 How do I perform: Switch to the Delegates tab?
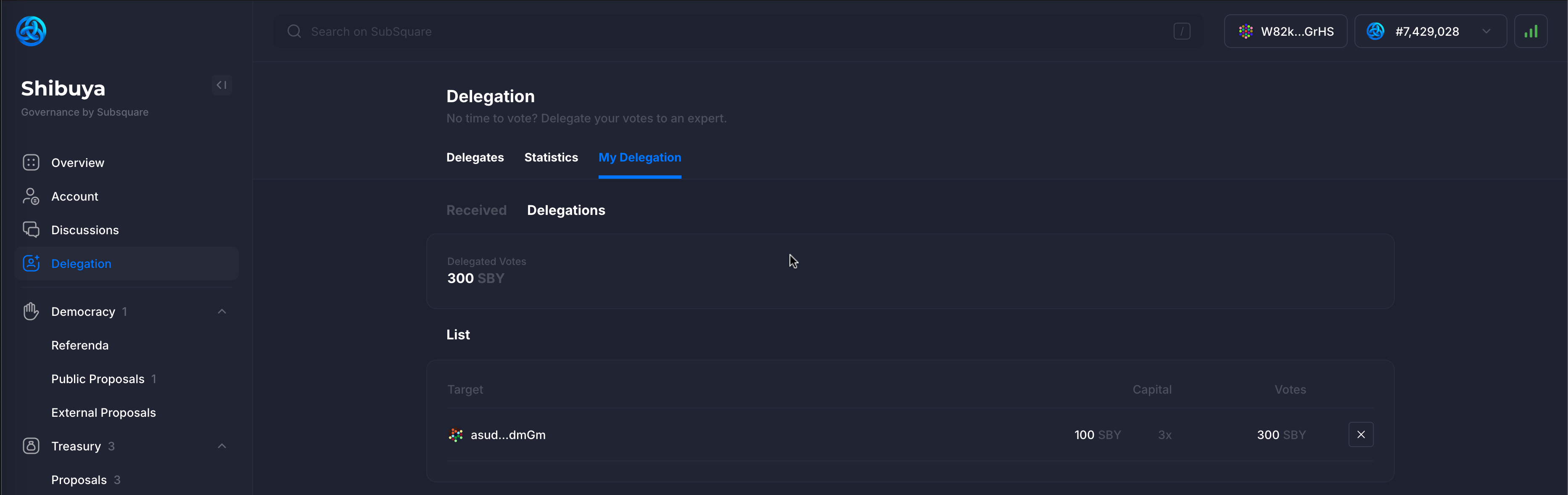point(475,157)
